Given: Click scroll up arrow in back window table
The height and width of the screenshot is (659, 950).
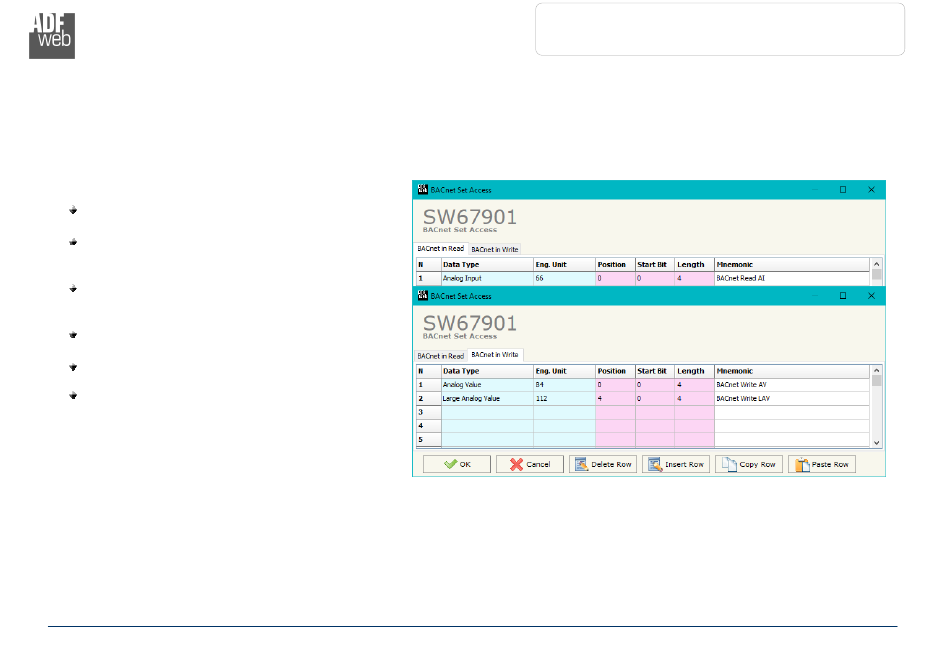Looking at the screenshot, I should pyautogui.click(x=876, y=264).
